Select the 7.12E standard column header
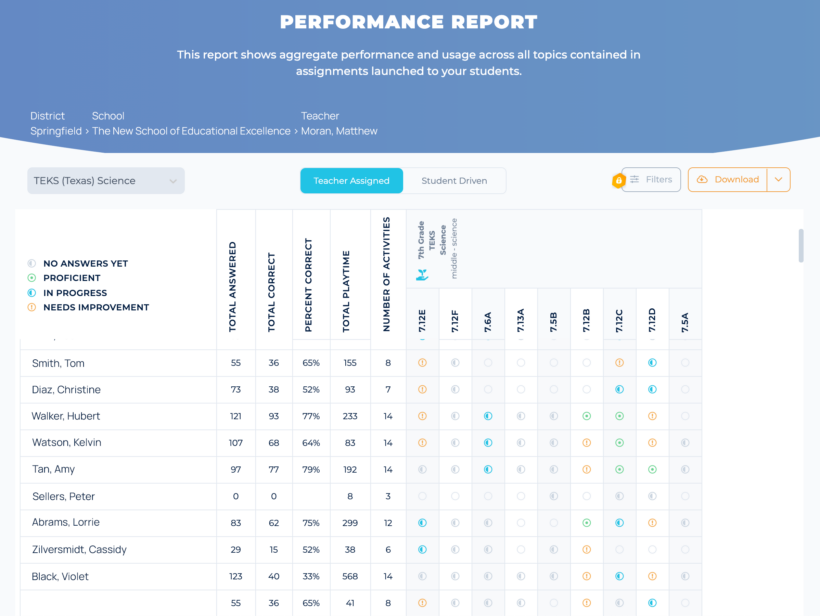 point(422,320)
